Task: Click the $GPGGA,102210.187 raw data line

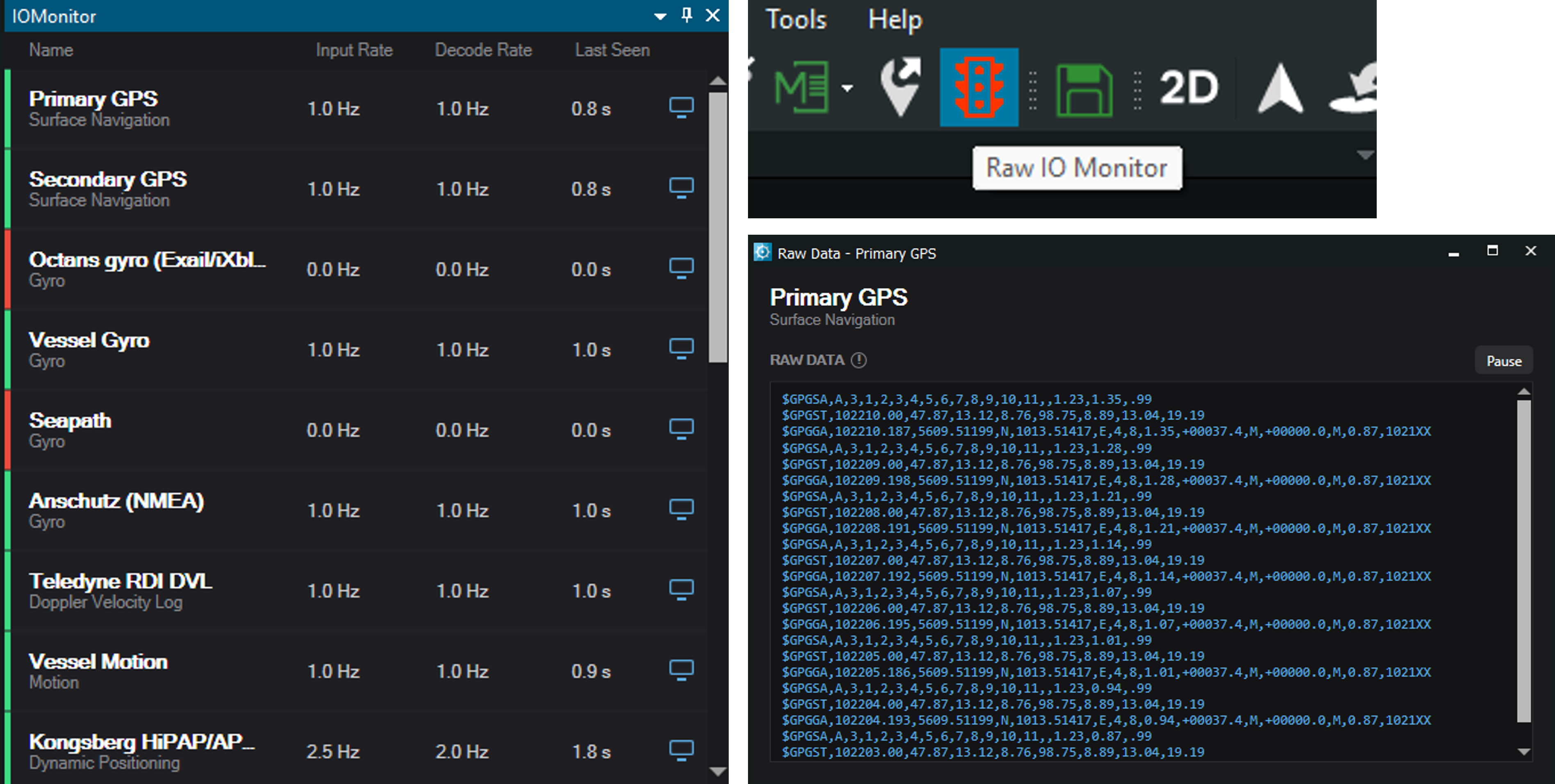Action: point(1107,431)
